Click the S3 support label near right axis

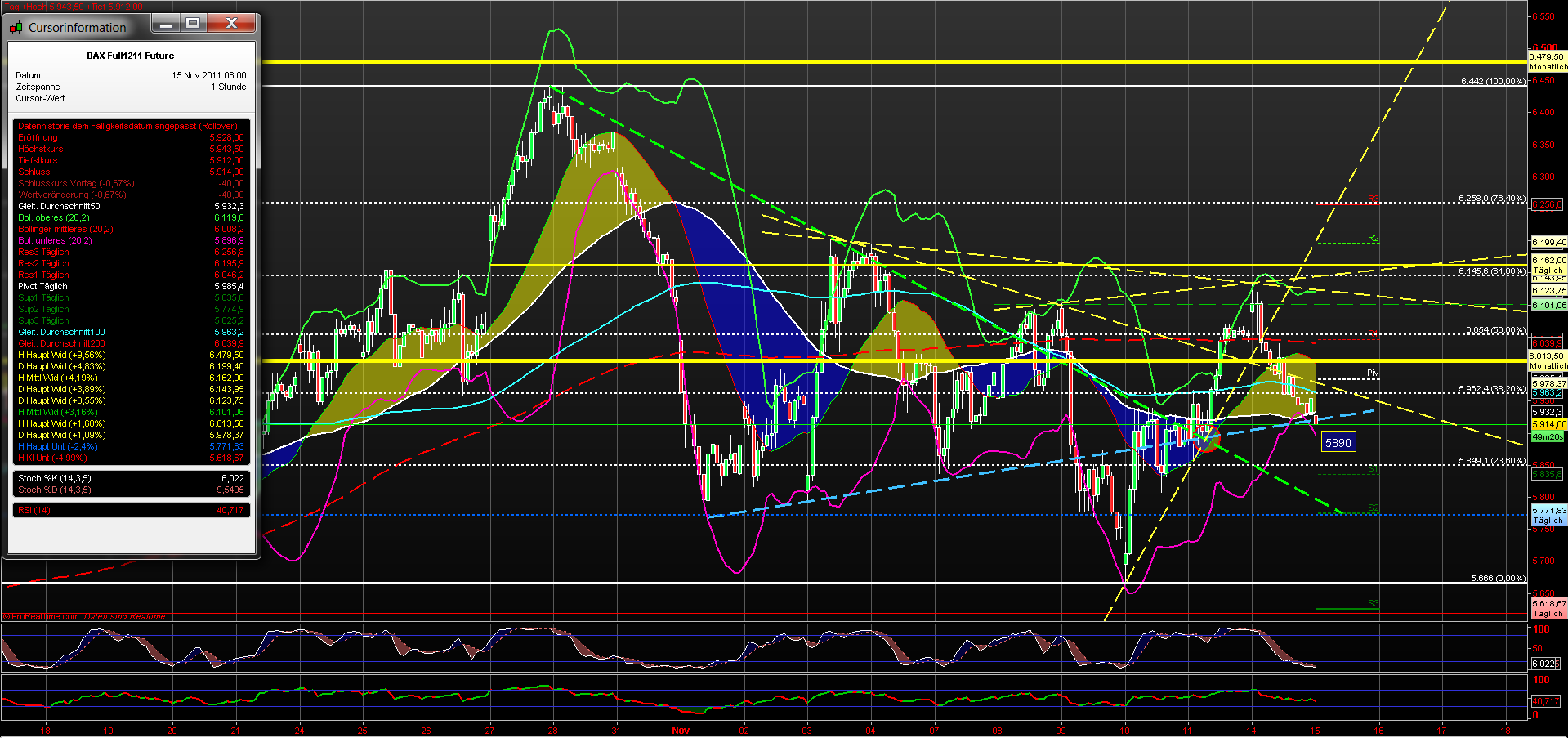1373,602
